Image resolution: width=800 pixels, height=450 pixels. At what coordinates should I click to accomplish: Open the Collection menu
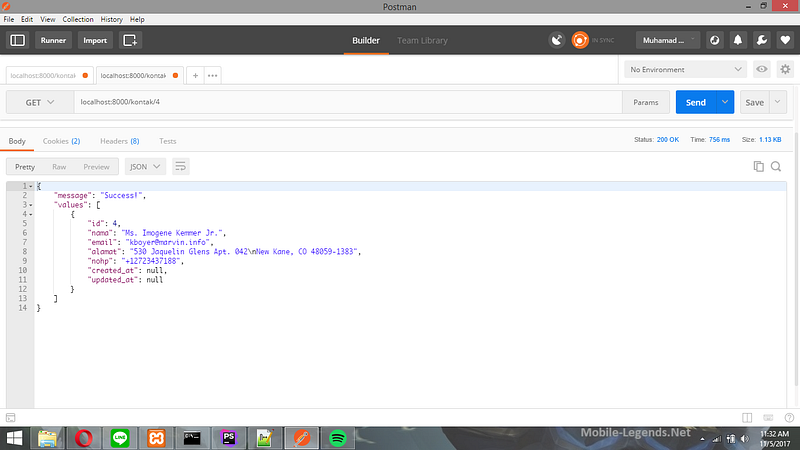(78, 19)
